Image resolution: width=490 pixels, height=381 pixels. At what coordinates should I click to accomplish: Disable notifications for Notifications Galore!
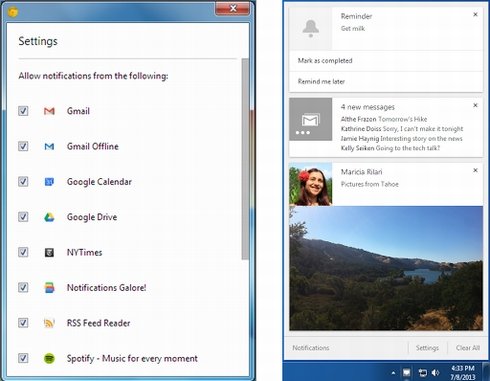(x=23, y=287)
